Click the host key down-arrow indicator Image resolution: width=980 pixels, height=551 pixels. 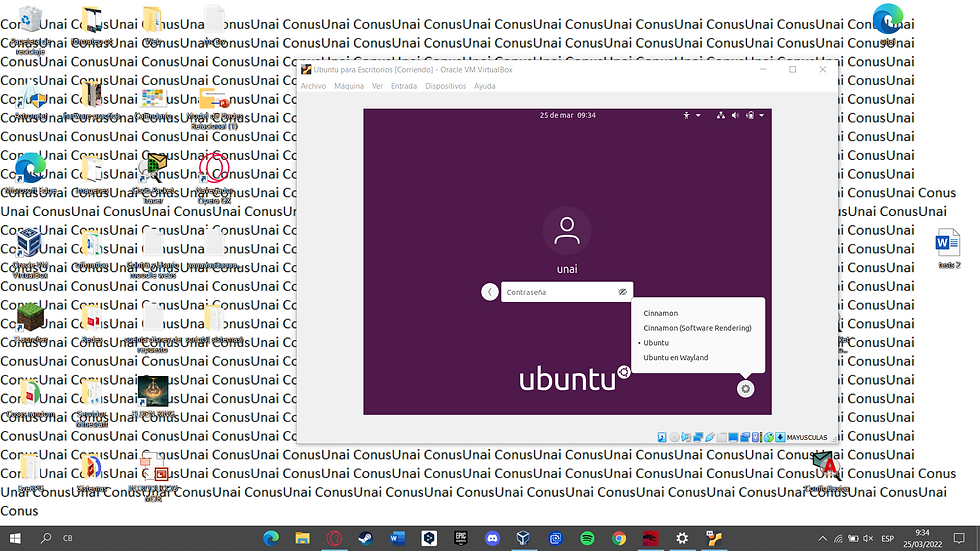(781, 437)
